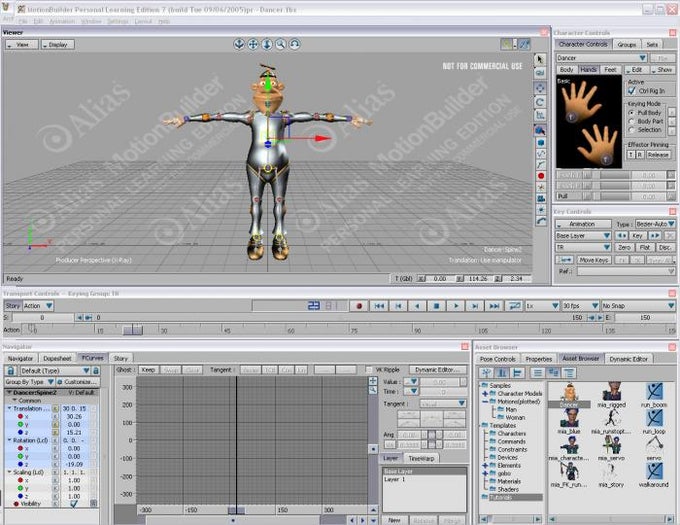The height and width of the screenshot is (525, 680).
Task: Toggle the Visibility checkbox for Dancer:Spine2
Action: pos(74,504)
